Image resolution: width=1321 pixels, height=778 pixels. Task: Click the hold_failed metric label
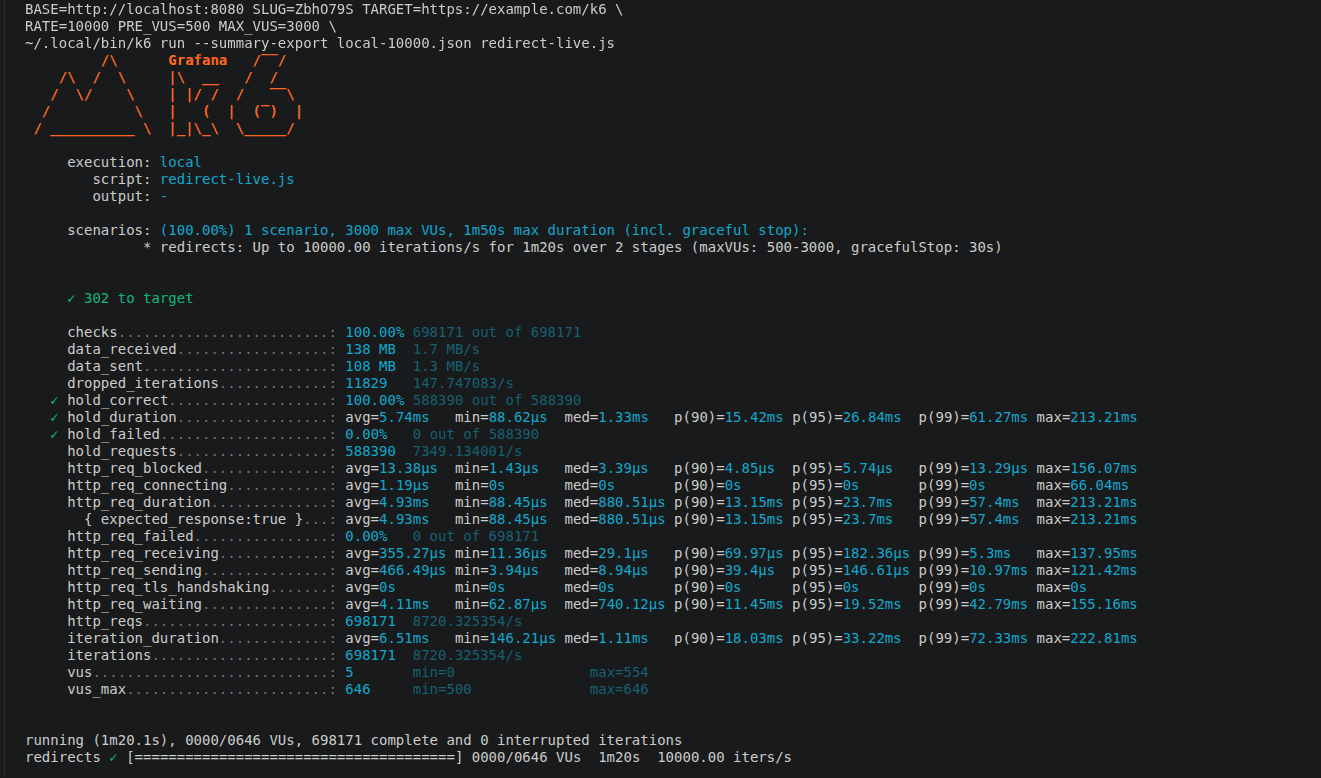click(113, 434)
